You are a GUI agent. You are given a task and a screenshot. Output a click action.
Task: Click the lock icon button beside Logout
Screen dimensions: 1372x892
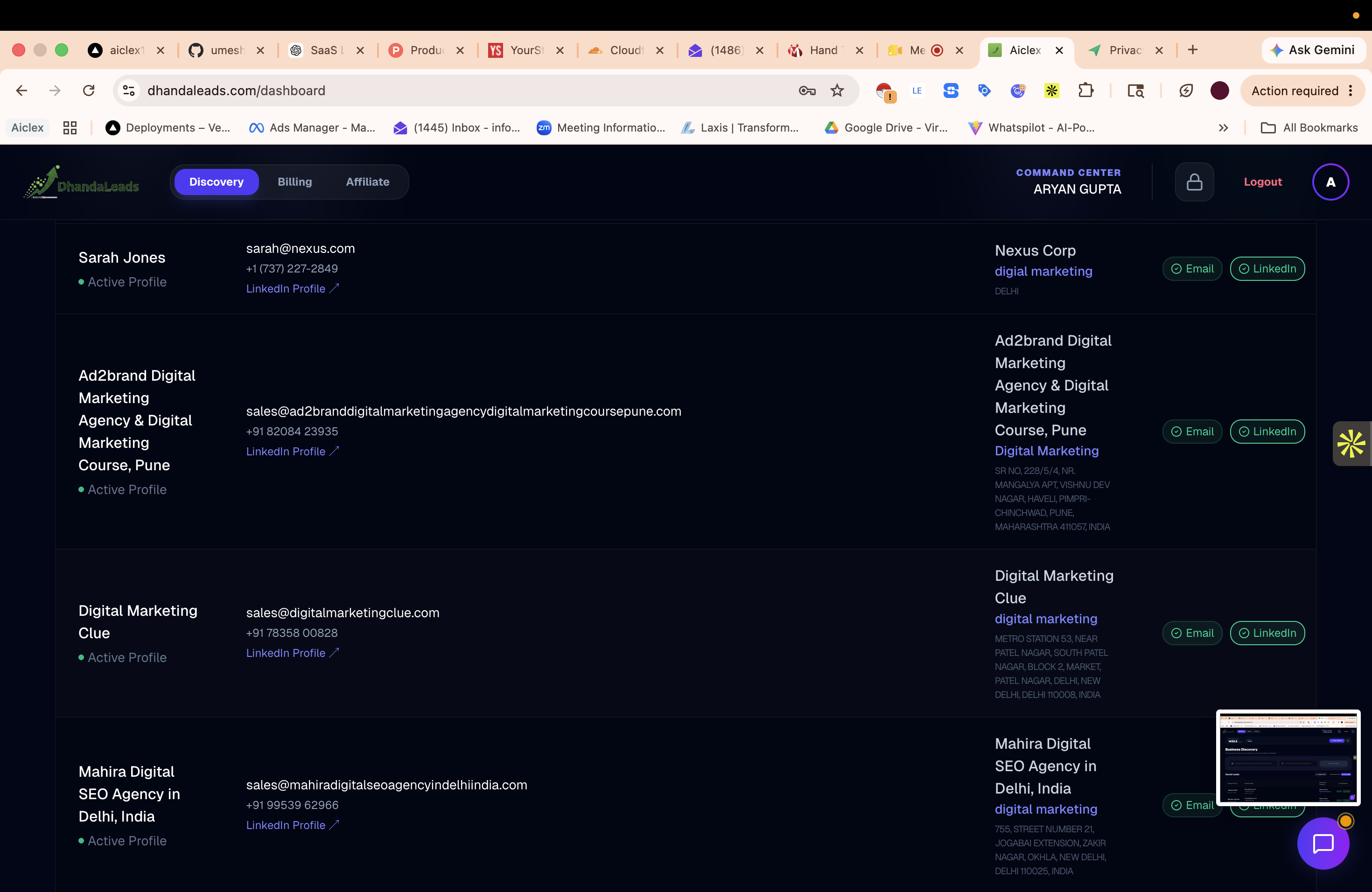pos(1195,182)
